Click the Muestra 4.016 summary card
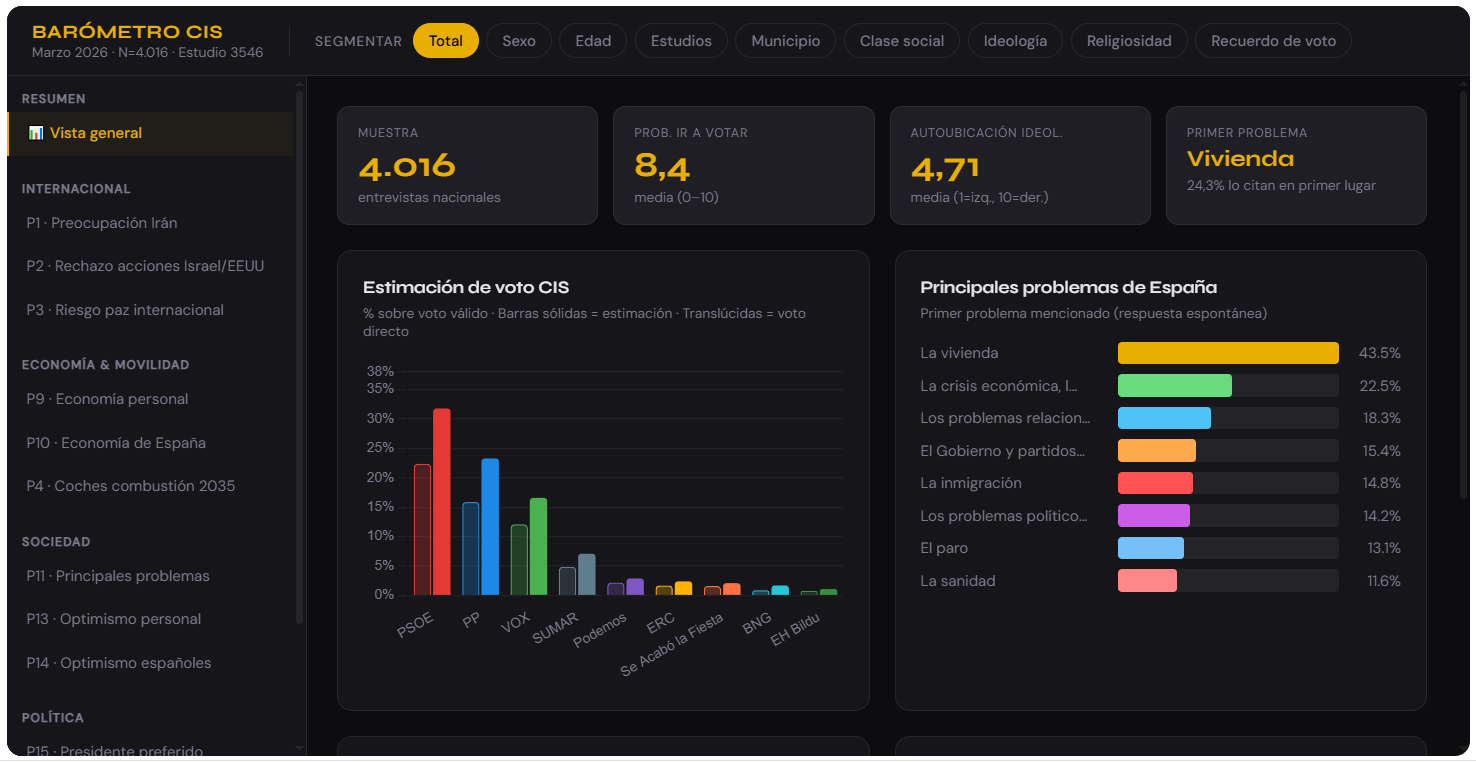Image resolution: width=1476 pixels, height=762 pixels. (x=467, y=165)
